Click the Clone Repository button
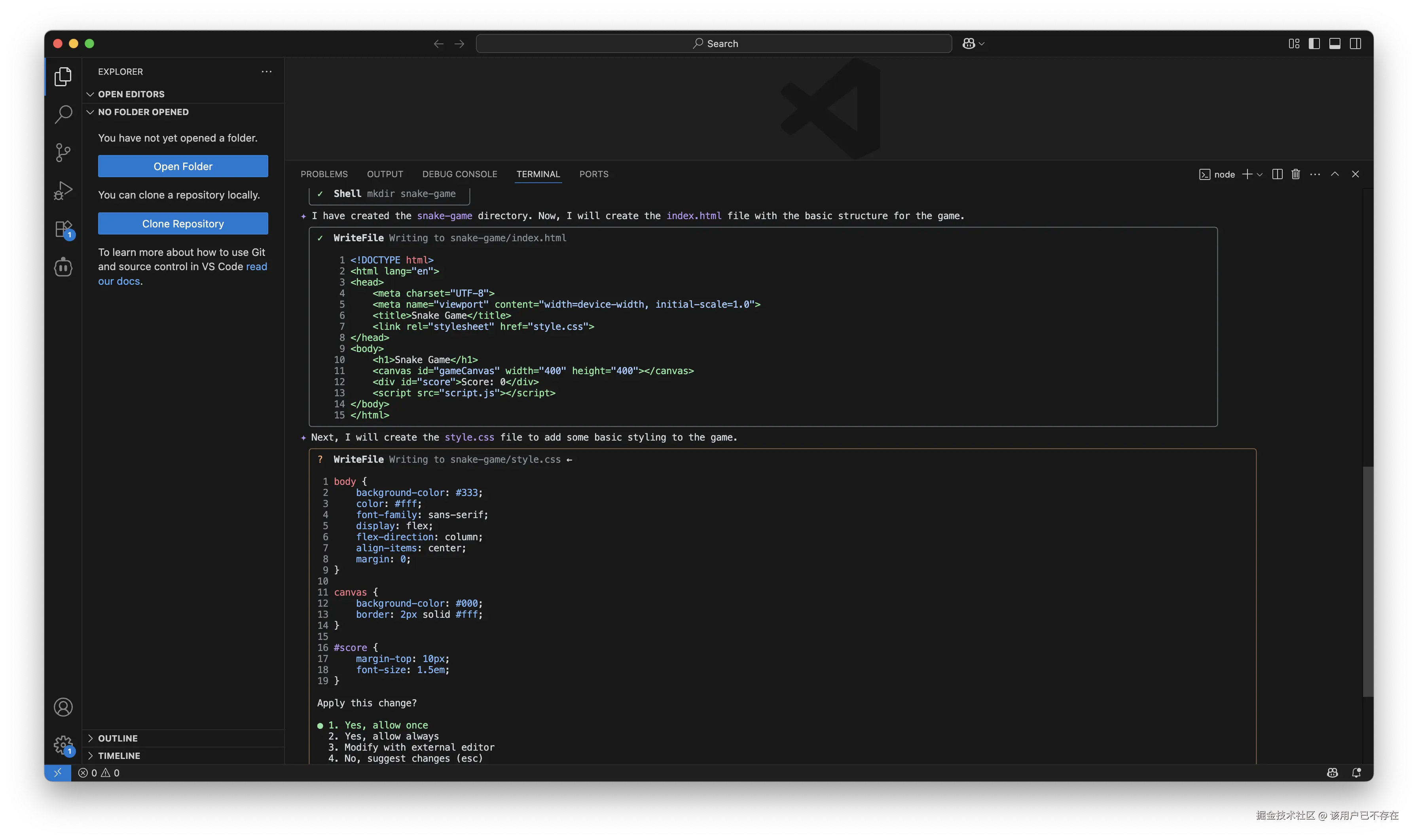The image size is (1418, 840). point(183,223)
